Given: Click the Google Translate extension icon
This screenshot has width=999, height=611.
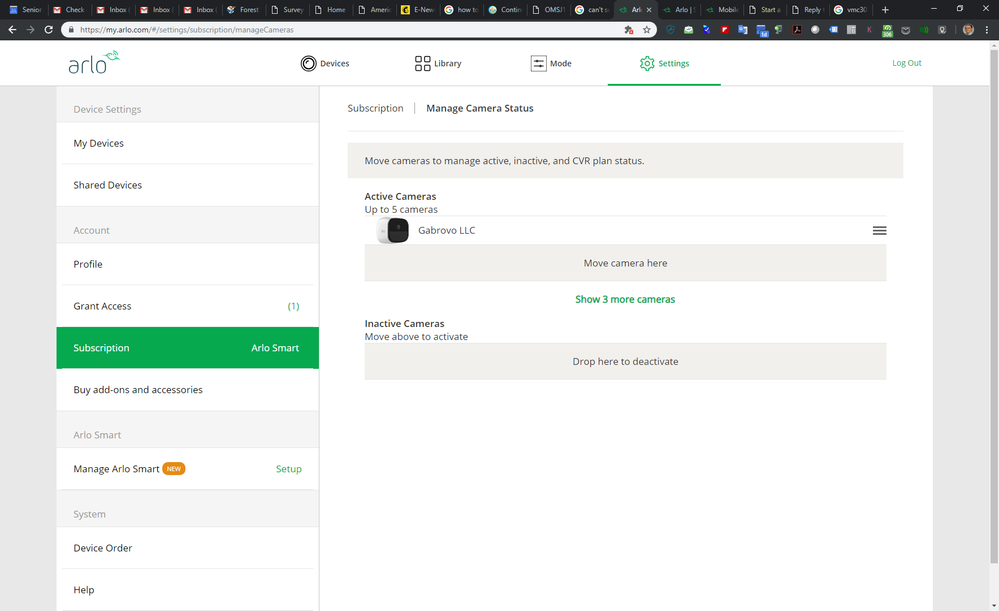Looking at the screenshot, I should [x=743, y=29].
